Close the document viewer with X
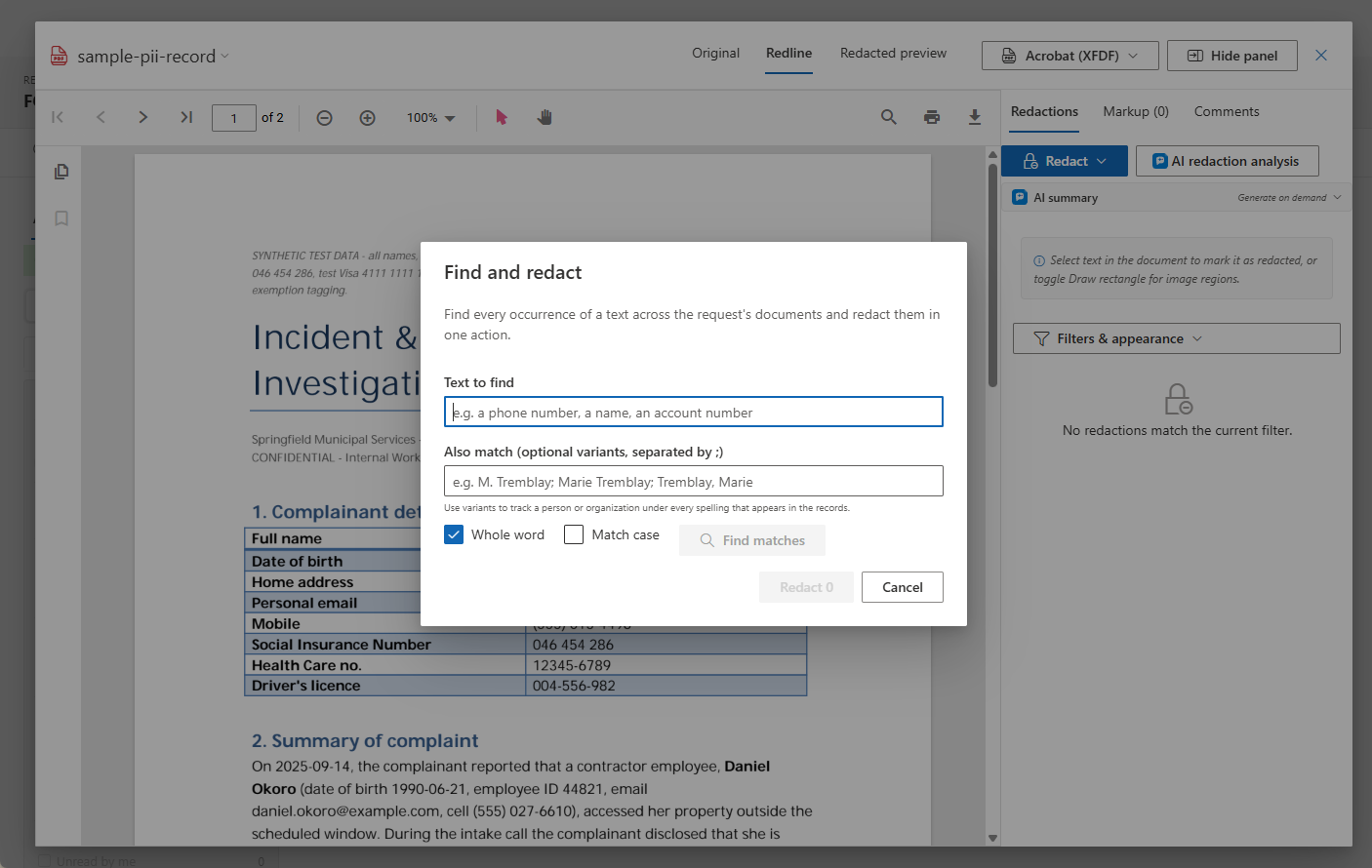Image resolution: width=1372 pixels, height=868 pixels. click(x=1321, y=56)
